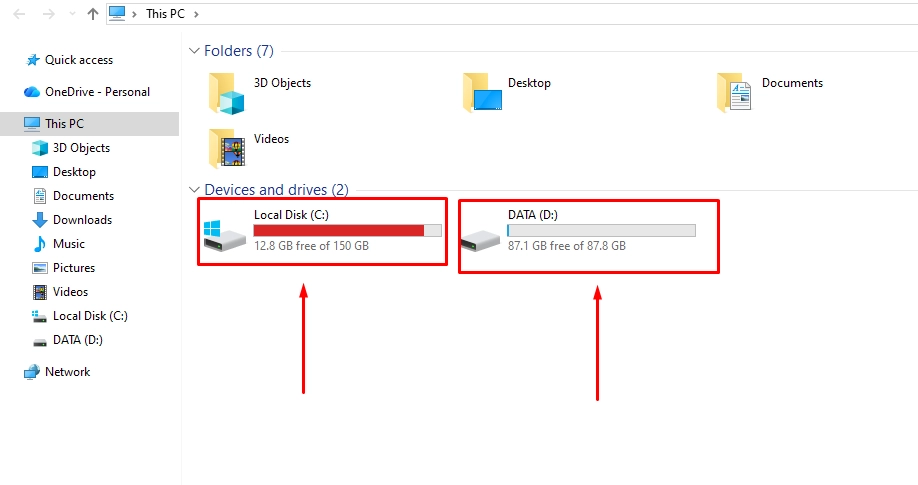
Task: Click the red Local Disk (C:) usage bar
Action: pyautogui.click(x=338, y=230)
